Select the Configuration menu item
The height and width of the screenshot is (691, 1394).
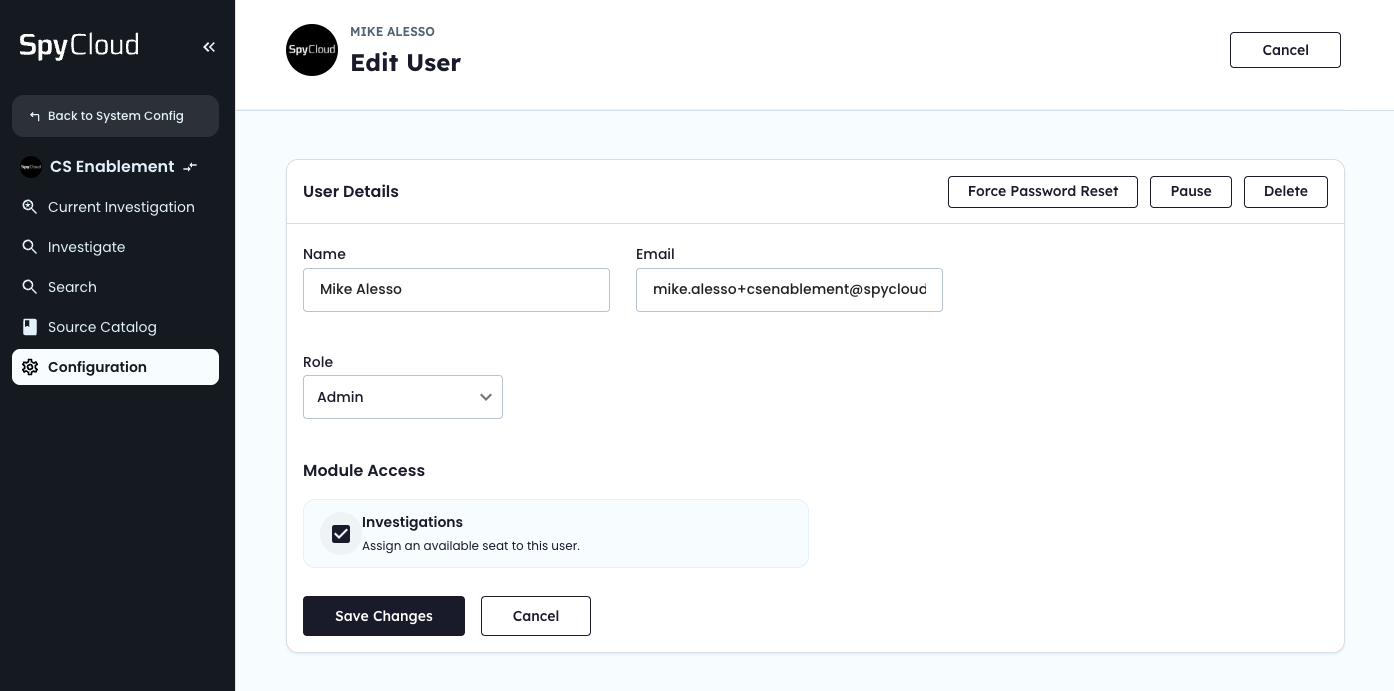[115, 367]
